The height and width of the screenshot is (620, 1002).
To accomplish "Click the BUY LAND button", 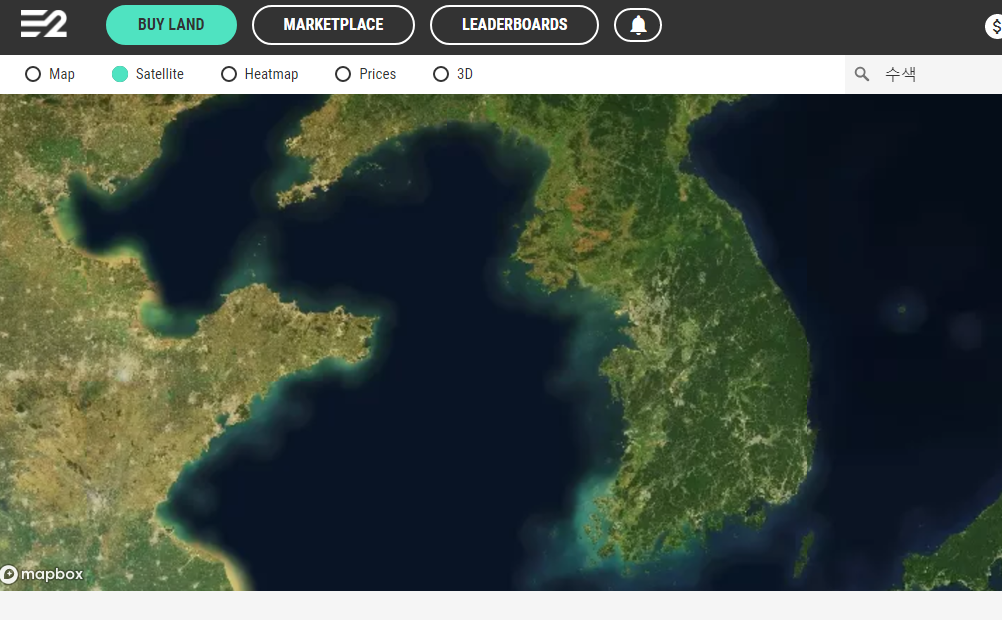I will click(x=171, y=25).
